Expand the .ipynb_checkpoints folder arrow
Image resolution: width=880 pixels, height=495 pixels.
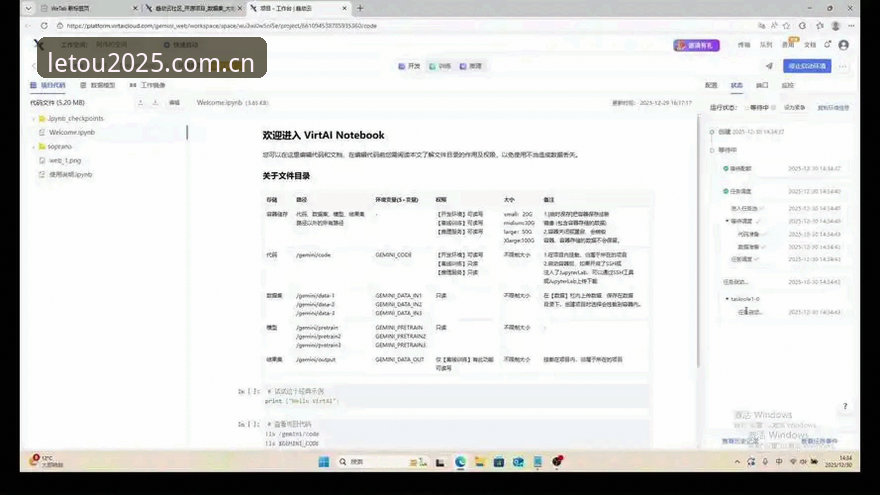34,119
